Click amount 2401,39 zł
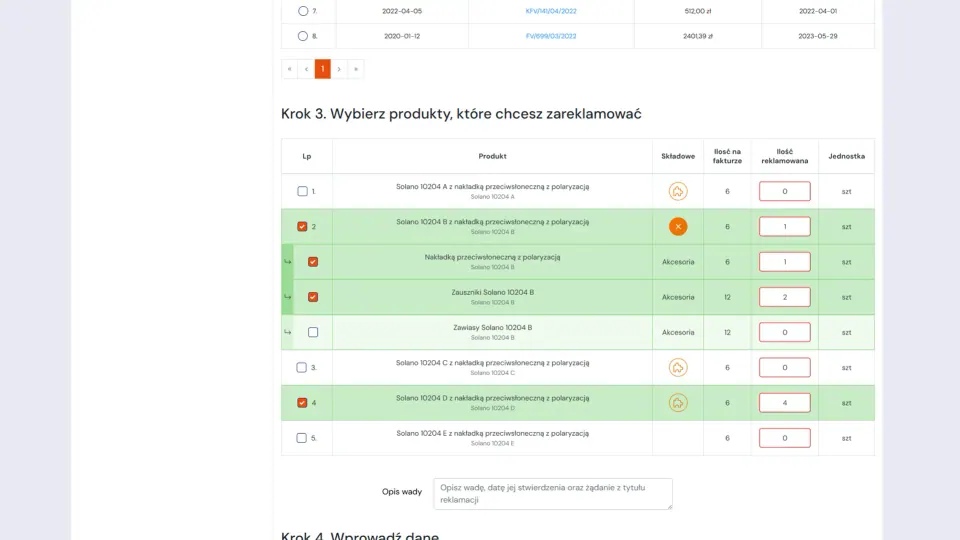960x540 pixels. [x=697, y=36]
